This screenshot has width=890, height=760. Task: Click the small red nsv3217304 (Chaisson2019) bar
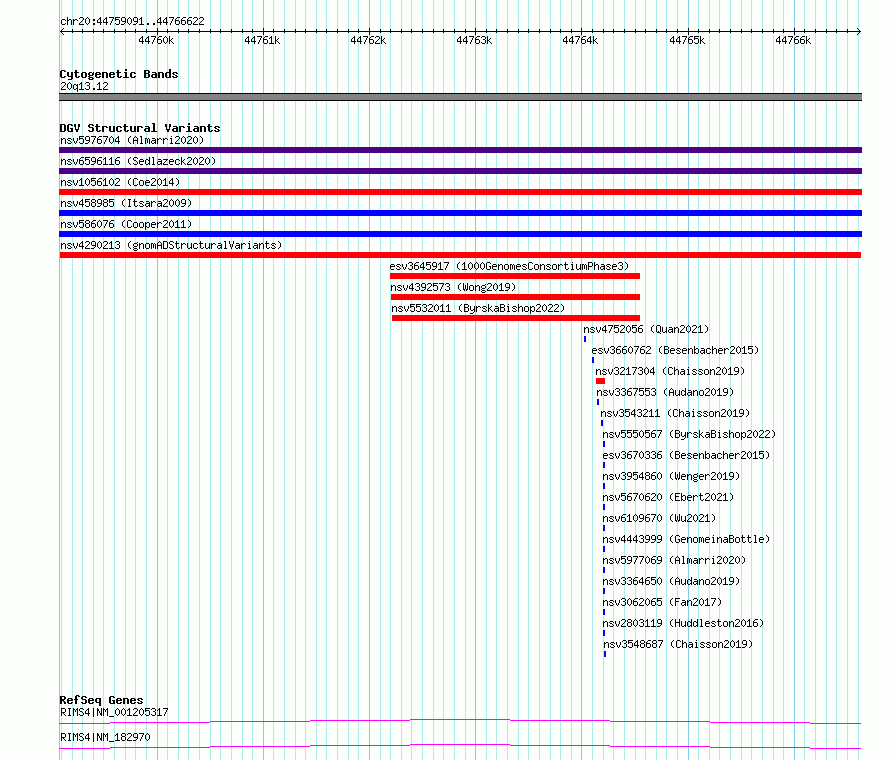(601, 381)
